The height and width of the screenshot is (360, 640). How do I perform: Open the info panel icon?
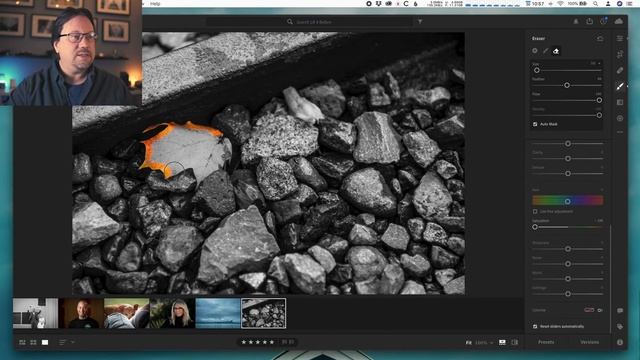[x=620, y=342]
